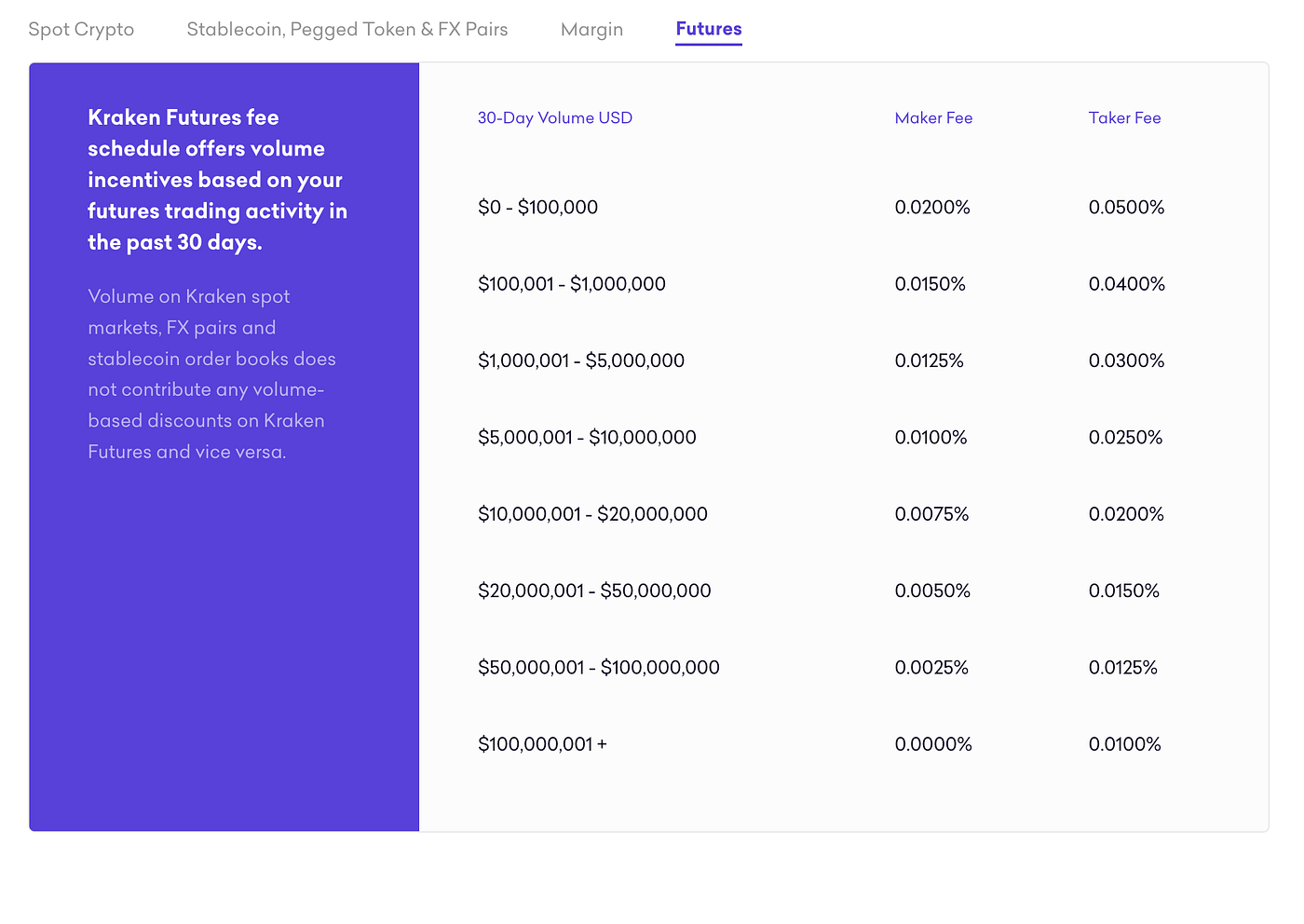The width and height of the screenshot is (1304, 924).
Task: Click taker fee 0.0100% in $100,000,001 + row
Action: point(1125,743)
